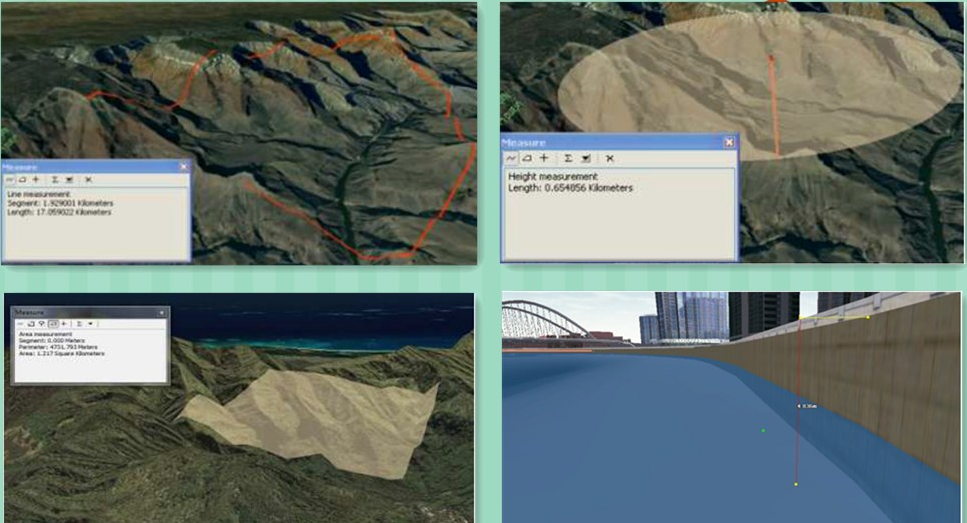Select Measure Line tool in Line measurement dialog
967x523 pixels.
[9, 179]
